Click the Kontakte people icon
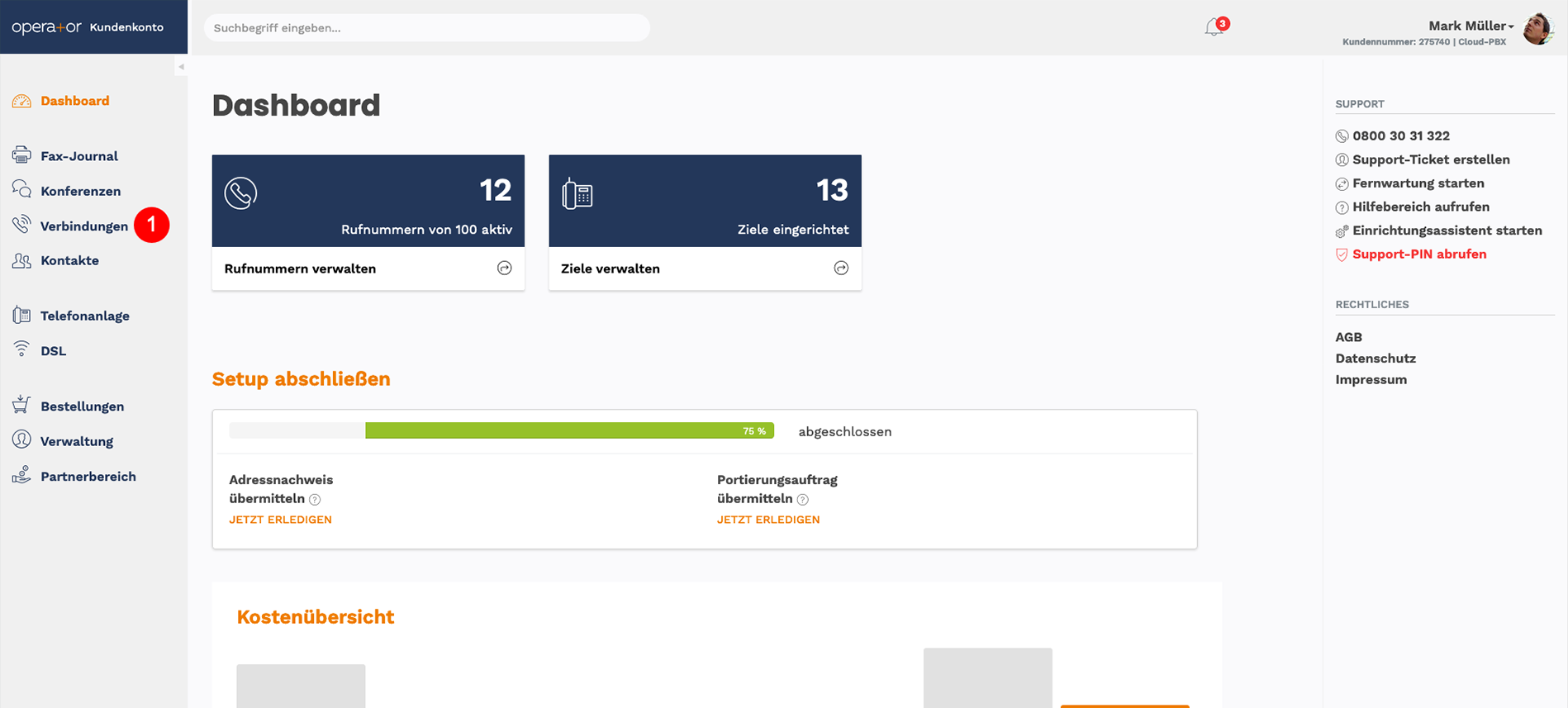This screenshot has width=1568, height=708. [x=21, y=260]
